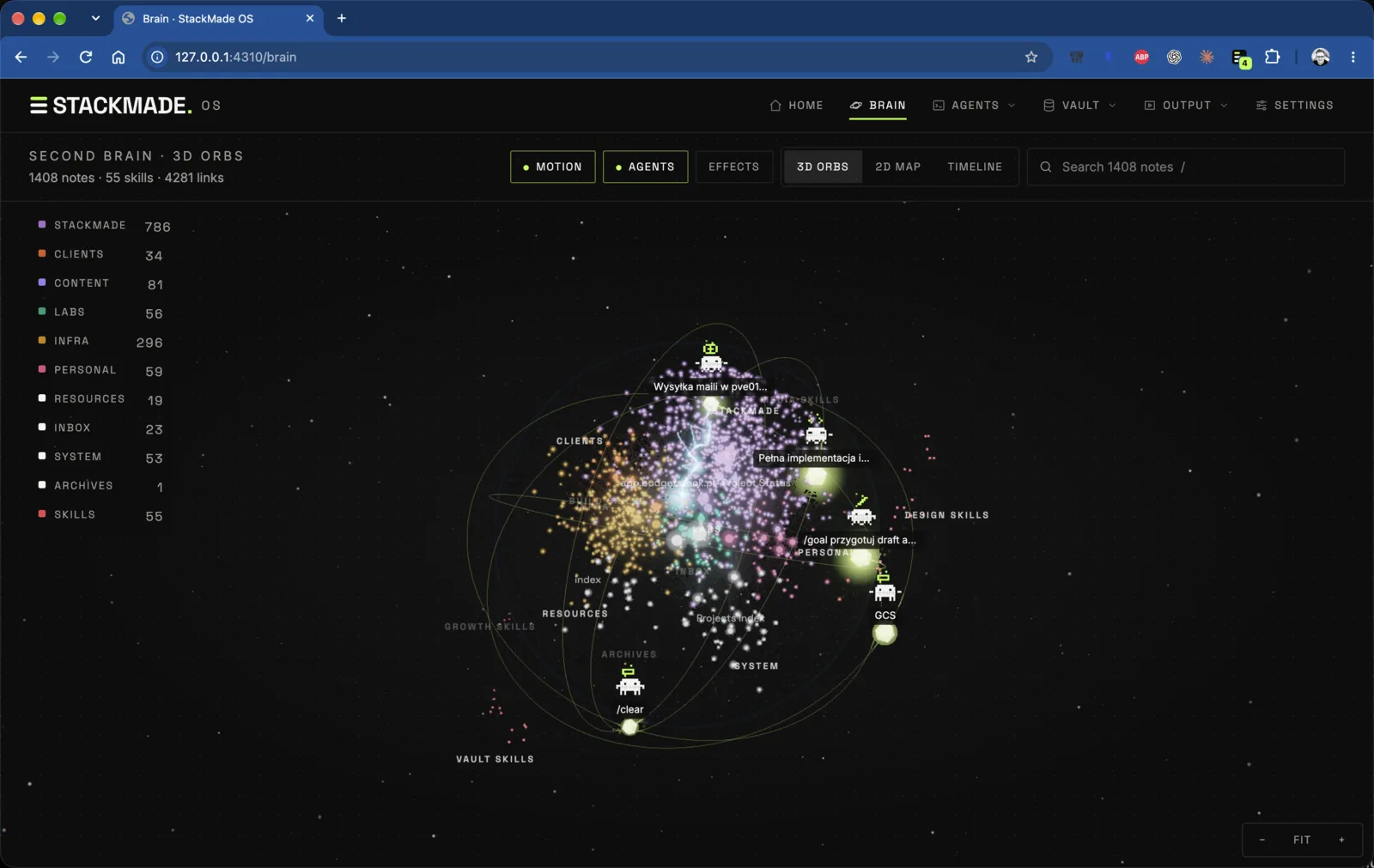This screenshot has width=1374, height=868.
Task: Click the /clear robot agent icon
Action: (629, 682)
